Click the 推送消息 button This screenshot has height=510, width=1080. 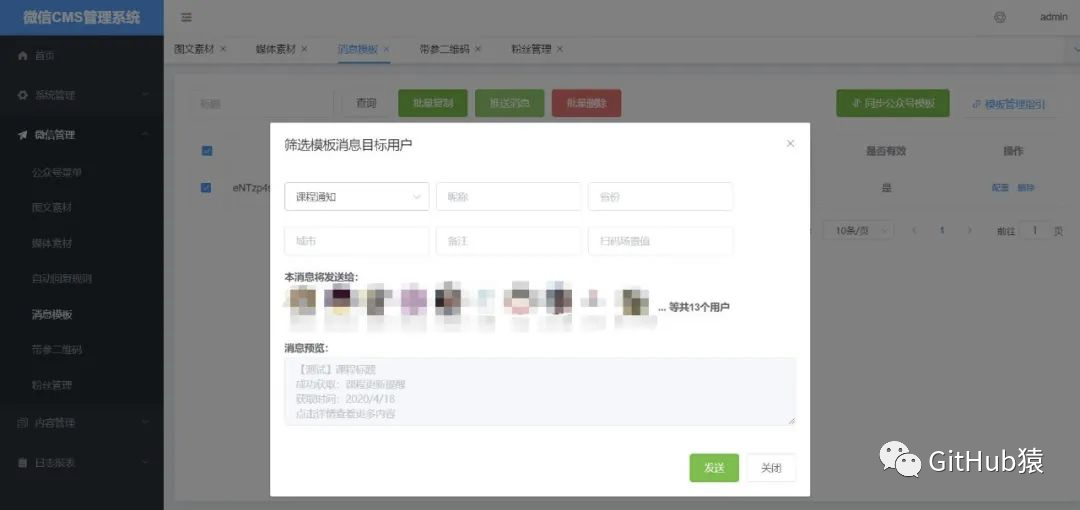(x=510, y=103)
